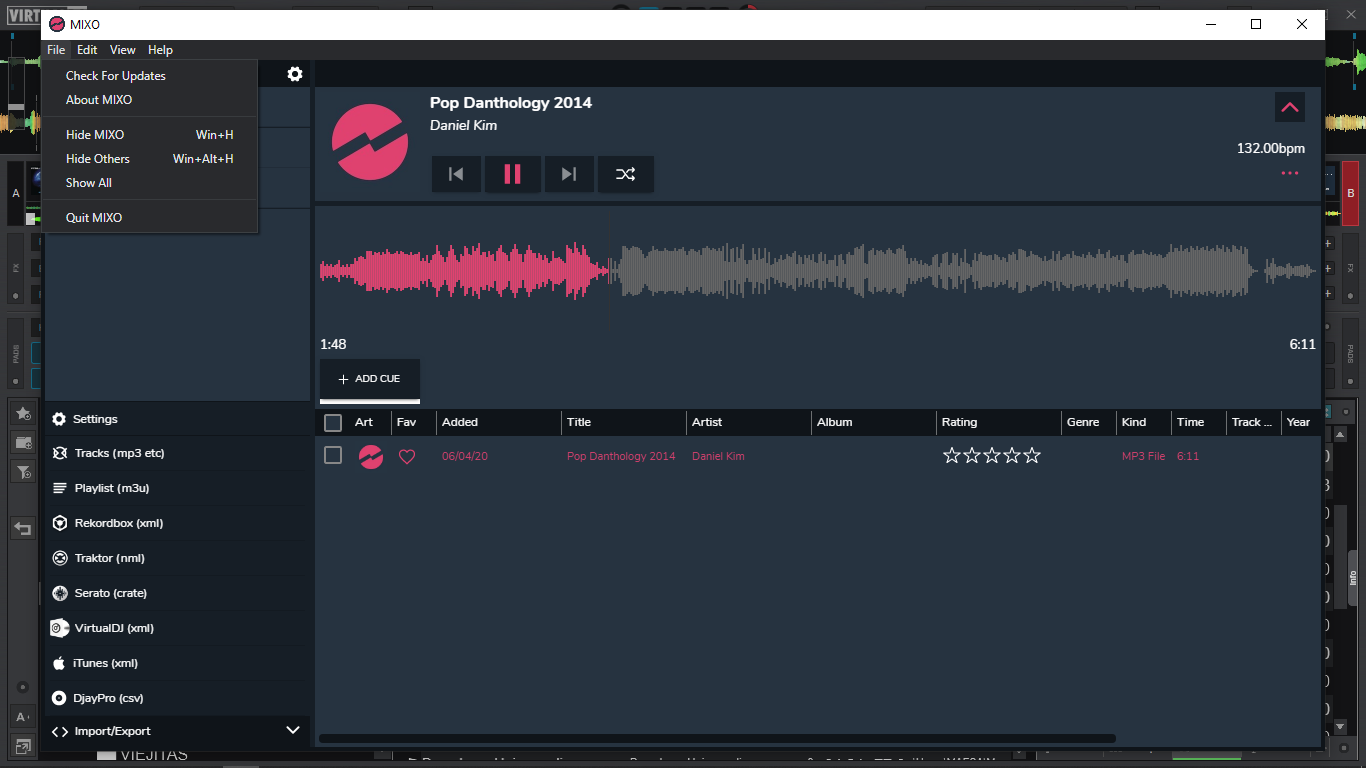The image size is (1366, 768).
Task: Click the pop-out window icon in VirtualDJ's corner
Action: click(22, 745)
